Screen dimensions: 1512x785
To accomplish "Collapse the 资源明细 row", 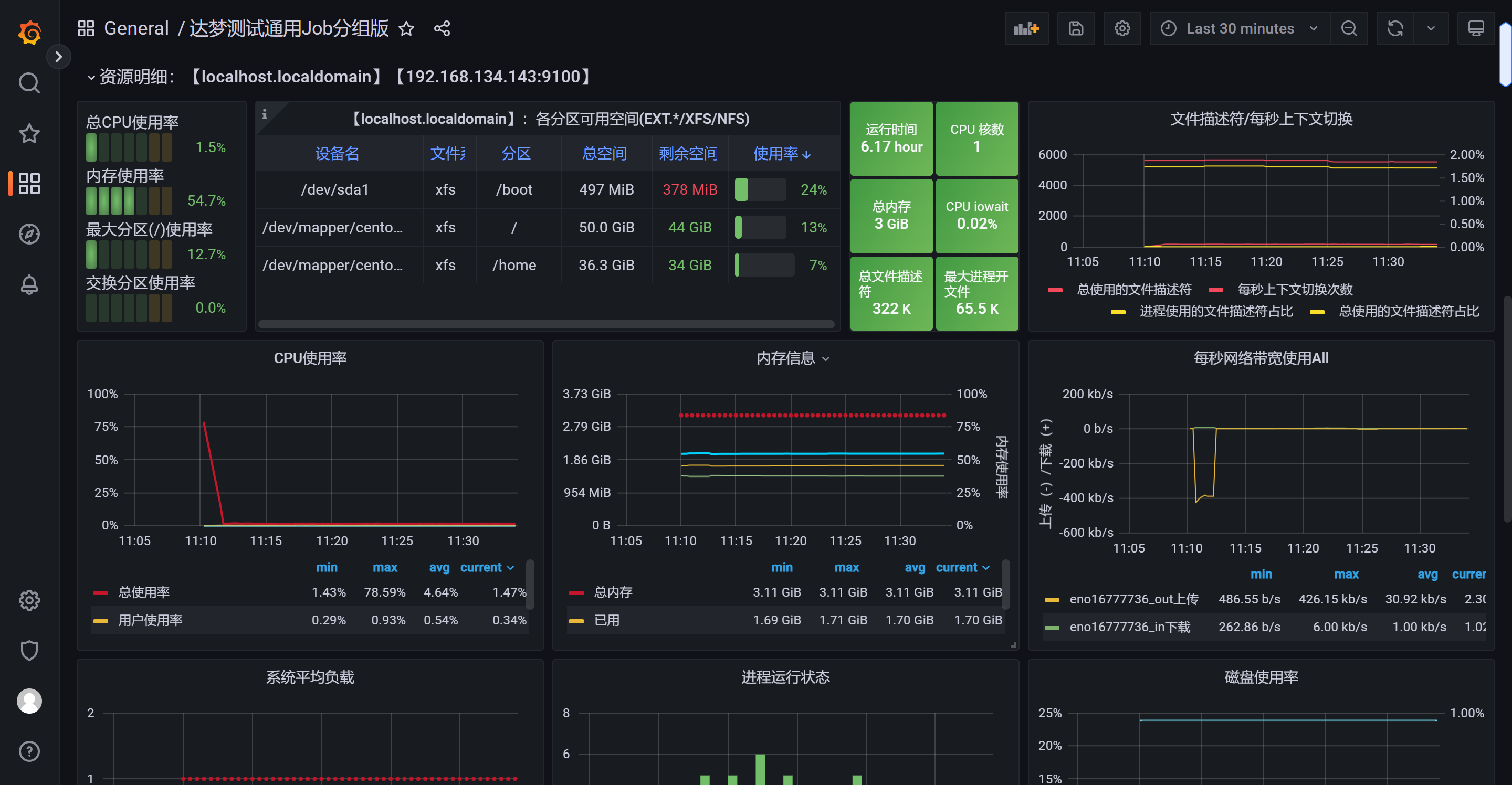I will pyautogui.click(x=91, y=77).
